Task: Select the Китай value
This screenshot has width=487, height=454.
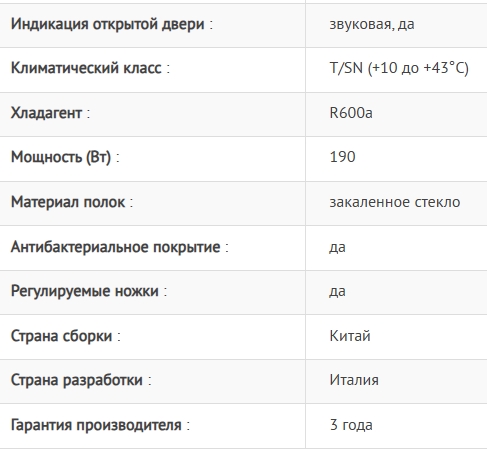Action: [x=350, y=336]
